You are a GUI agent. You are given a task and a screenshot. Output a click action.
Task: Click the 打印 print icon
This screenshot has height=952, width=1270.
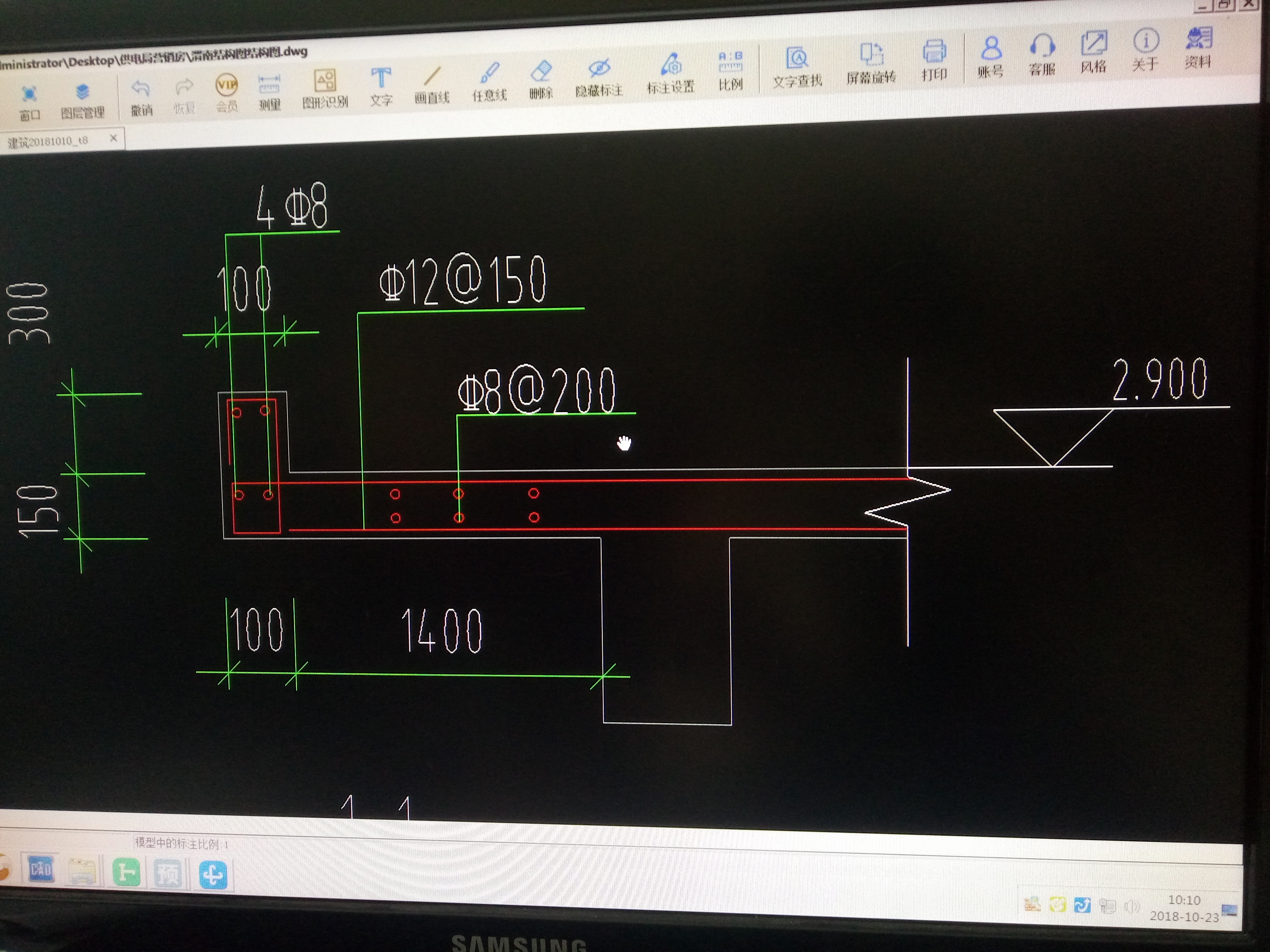(934, 60)
